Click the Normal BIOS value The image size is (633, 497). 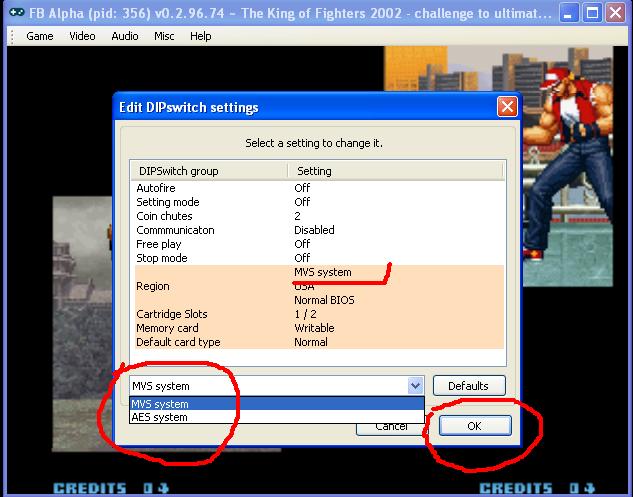pos(324,300)
